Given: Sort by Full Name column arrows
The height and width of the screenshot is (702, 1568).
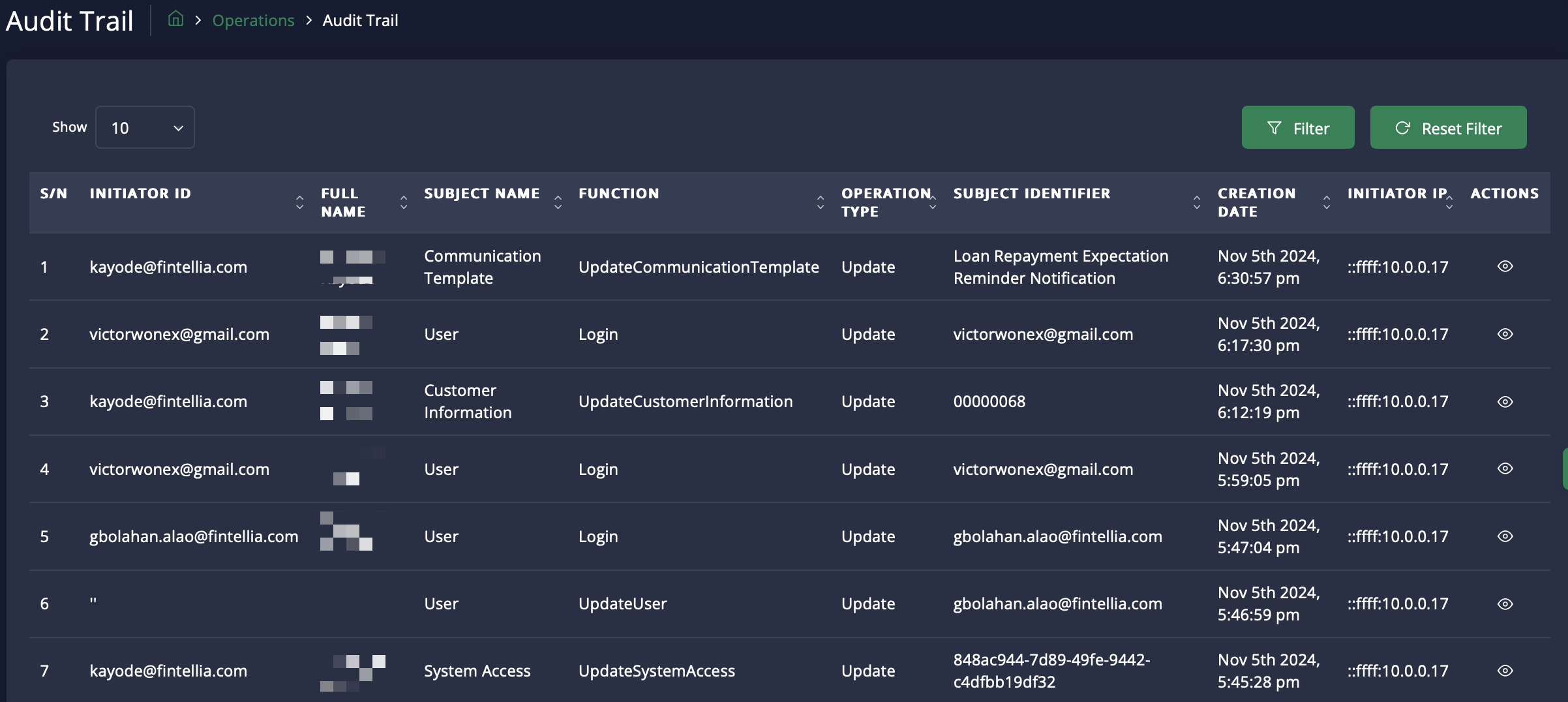Looking at the screenshot, I should [x=404, y=202].
